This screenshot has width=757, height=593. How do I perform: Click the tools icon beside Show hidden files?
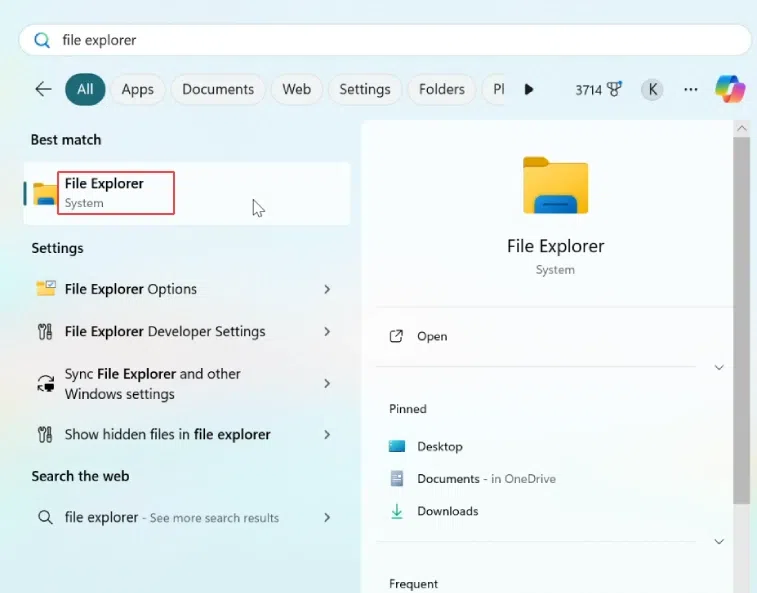(45, 435)
